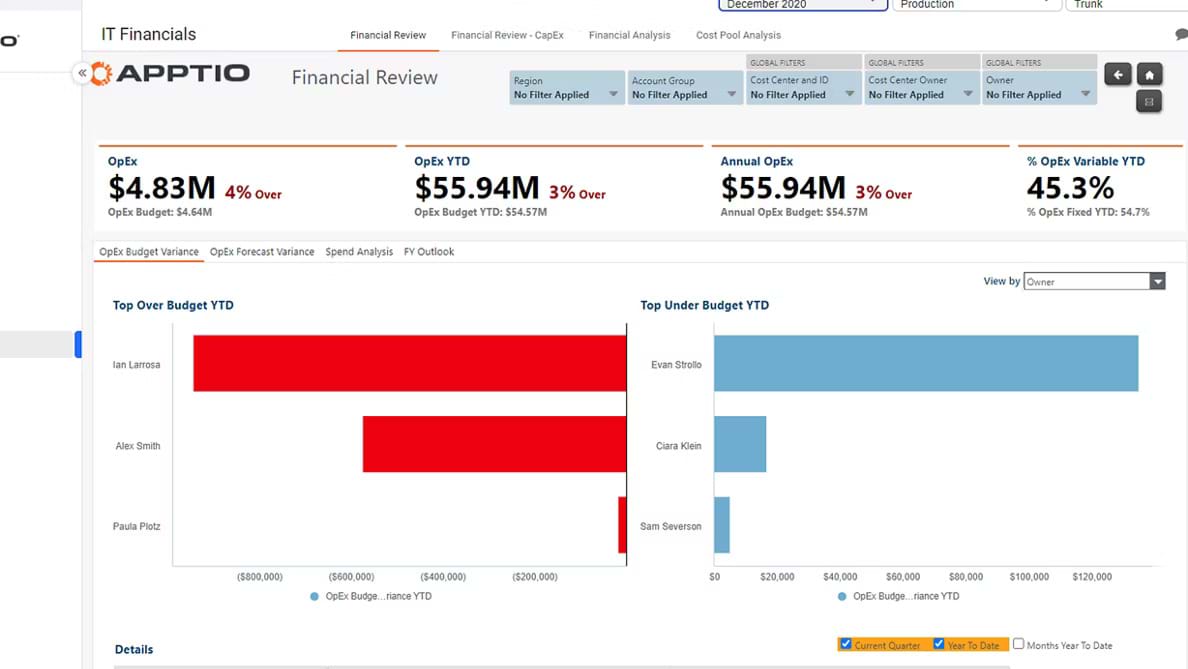Open the comments speech bubble icon
Viewport: 1188px width, 669px height.
[x=1182, y=34]
